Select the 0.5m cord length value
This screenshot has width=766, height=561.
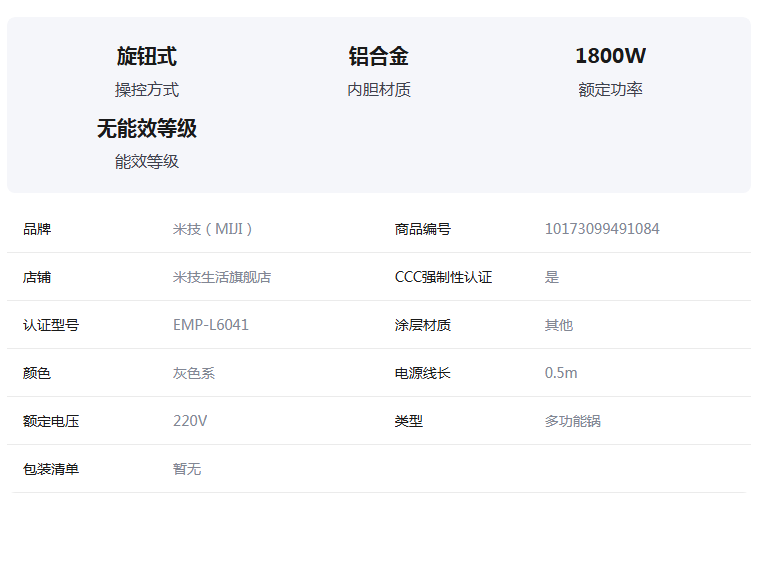[x=561, y=373]
